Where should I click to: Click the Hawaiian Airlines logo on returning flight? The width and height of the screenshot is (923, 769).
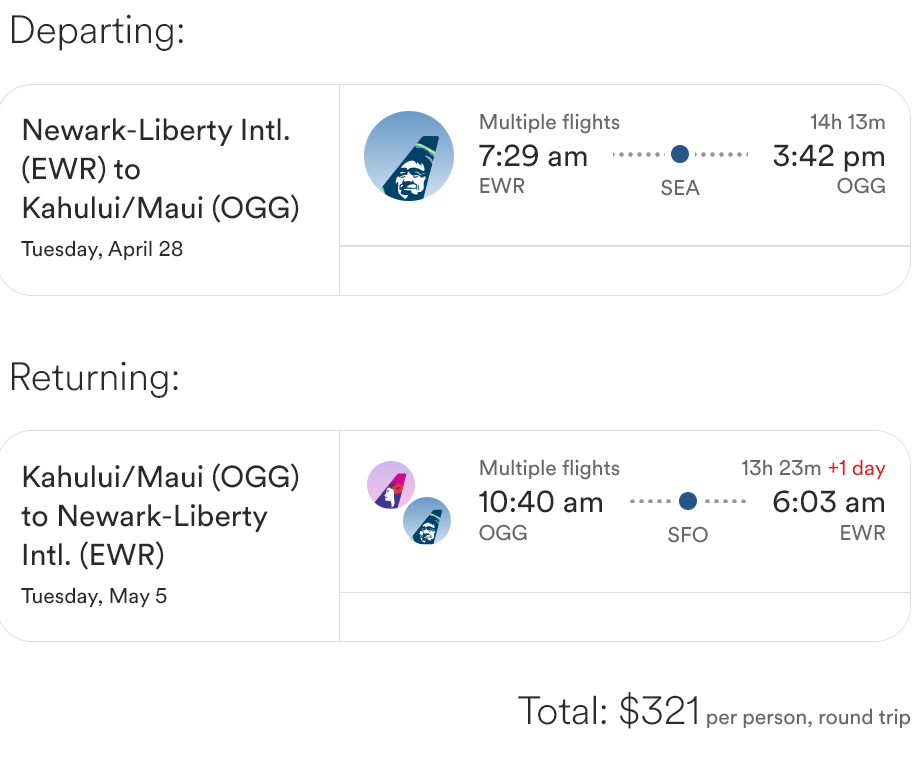click(x=391, y=485)
